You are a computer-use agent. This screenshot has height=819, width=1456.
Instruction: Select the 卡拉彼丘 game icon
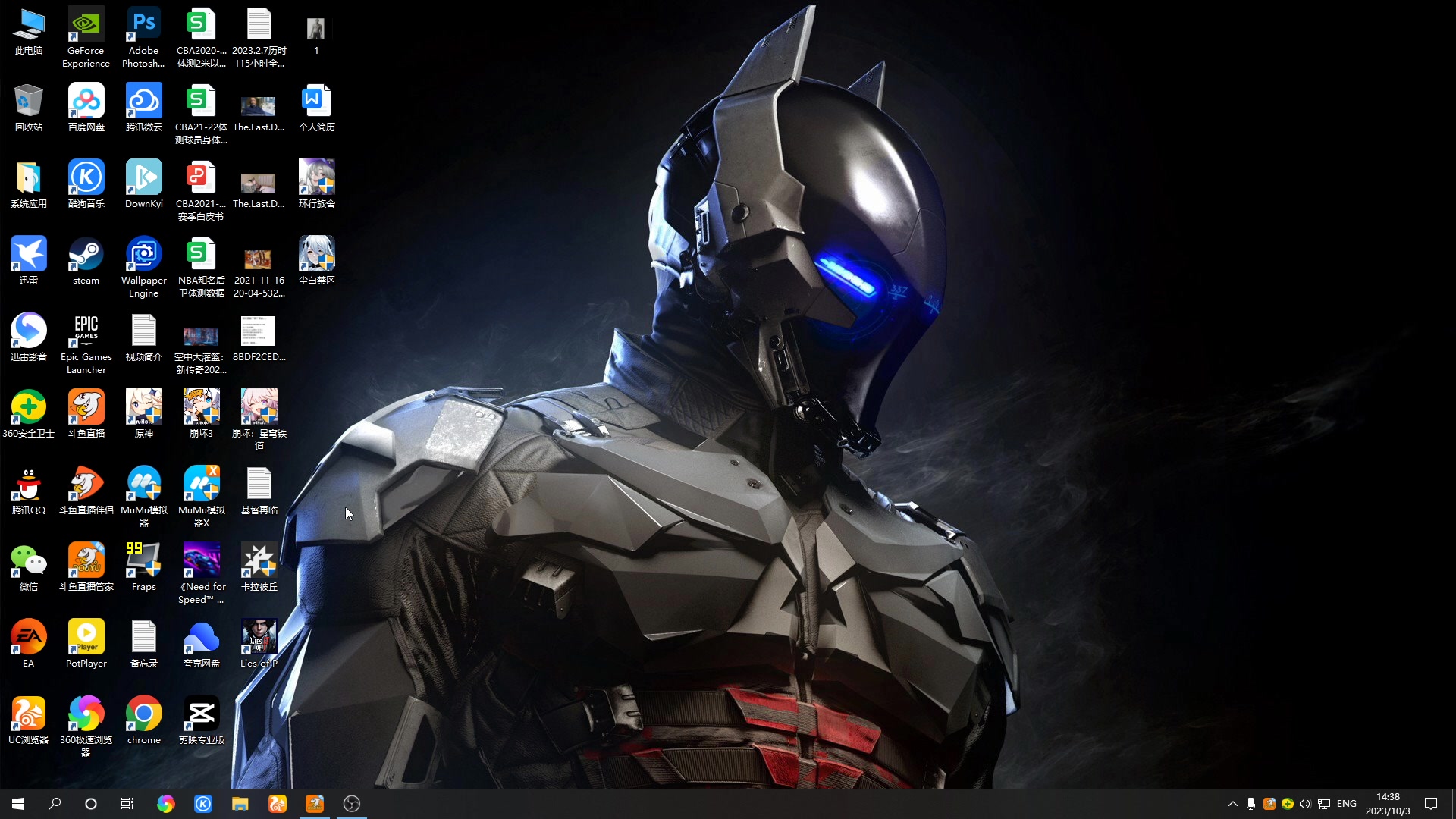[259, 568]
